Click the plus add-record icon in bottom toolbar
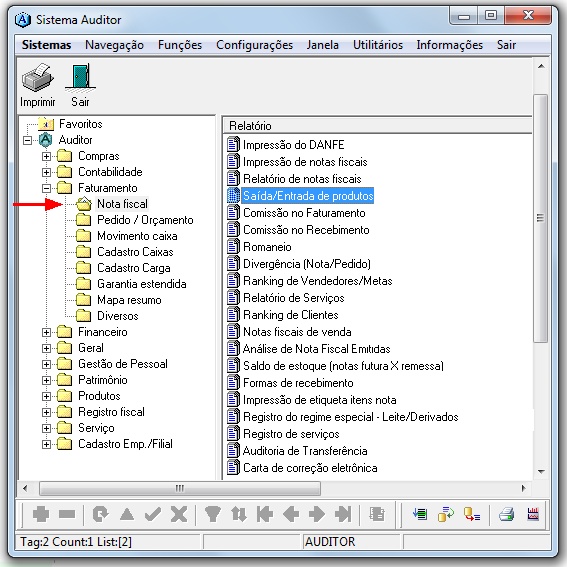 pyautogui.click(x=41, y=514)
